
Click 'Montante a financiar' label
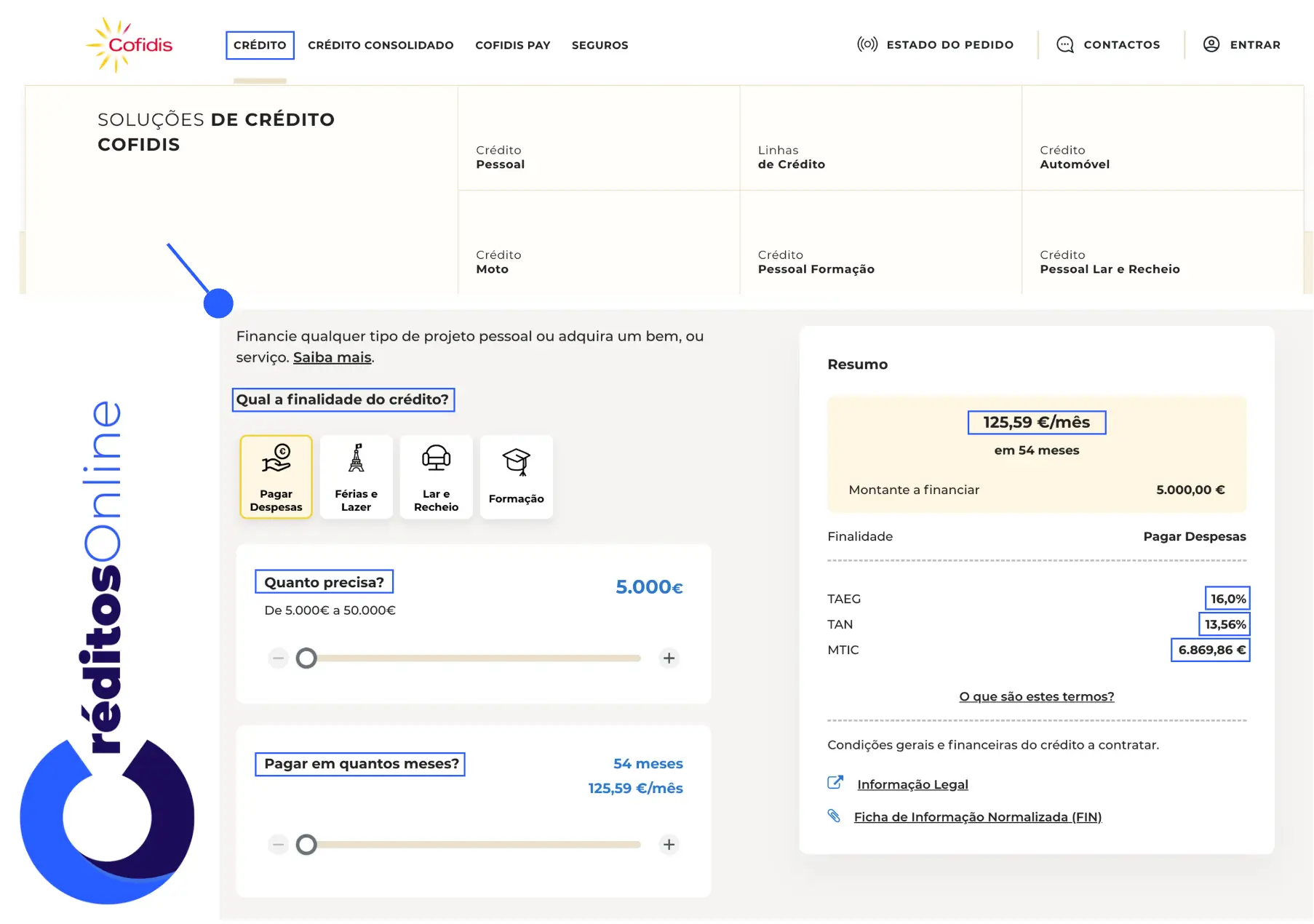click(914, 490)
